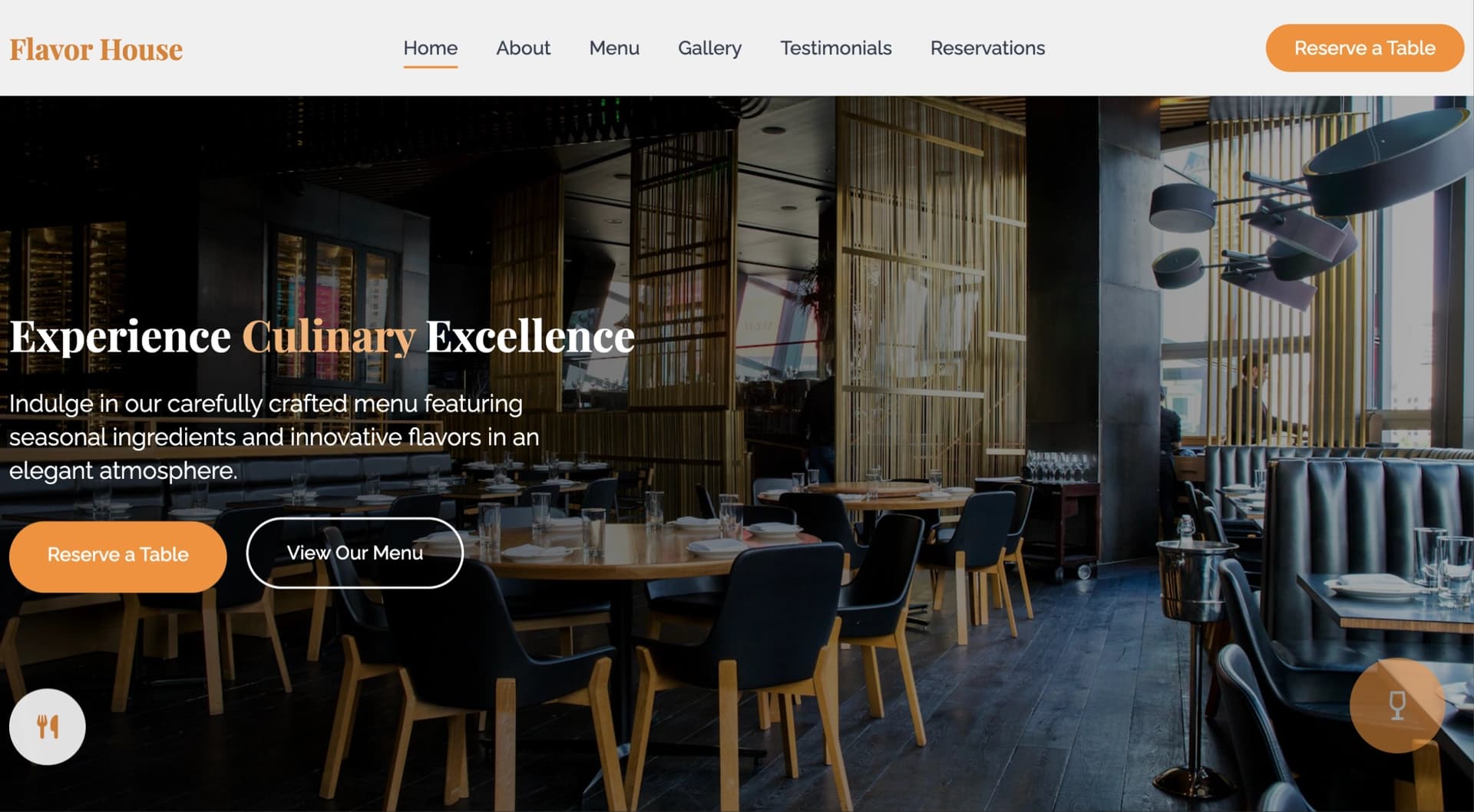Open the About nav link
1474x812 pixels.
click(523, 48)
